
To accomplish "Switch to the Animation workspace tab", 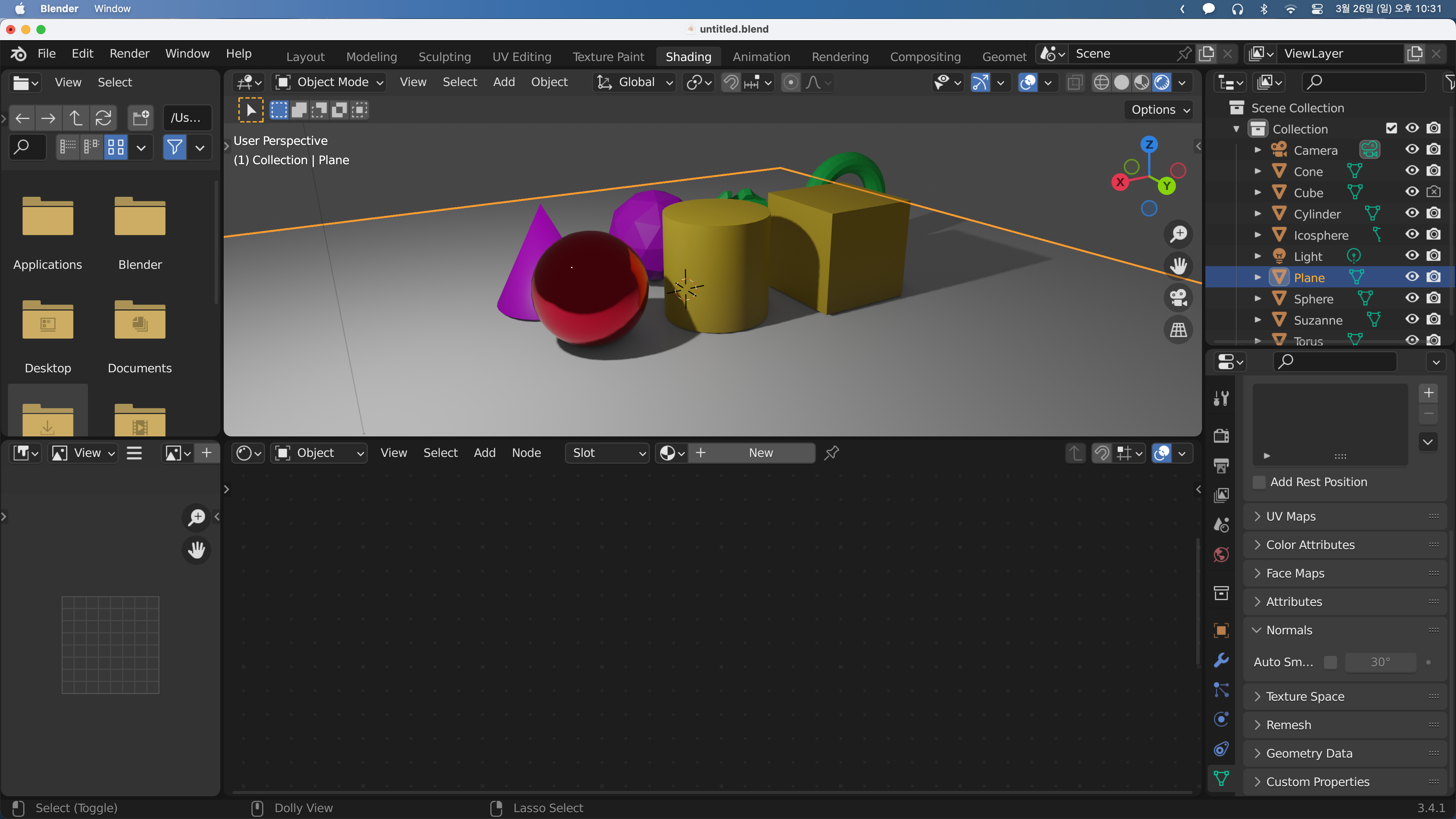I will (x=761, y=56).
